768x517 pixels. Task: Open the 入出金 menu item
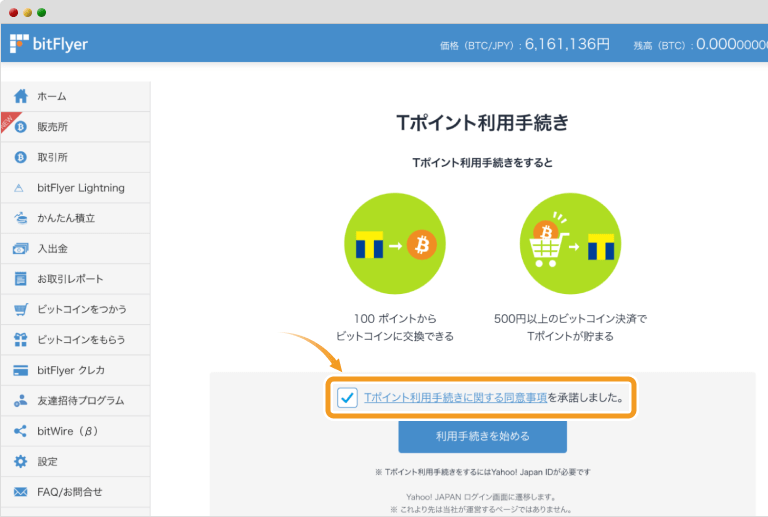(75, 249)
